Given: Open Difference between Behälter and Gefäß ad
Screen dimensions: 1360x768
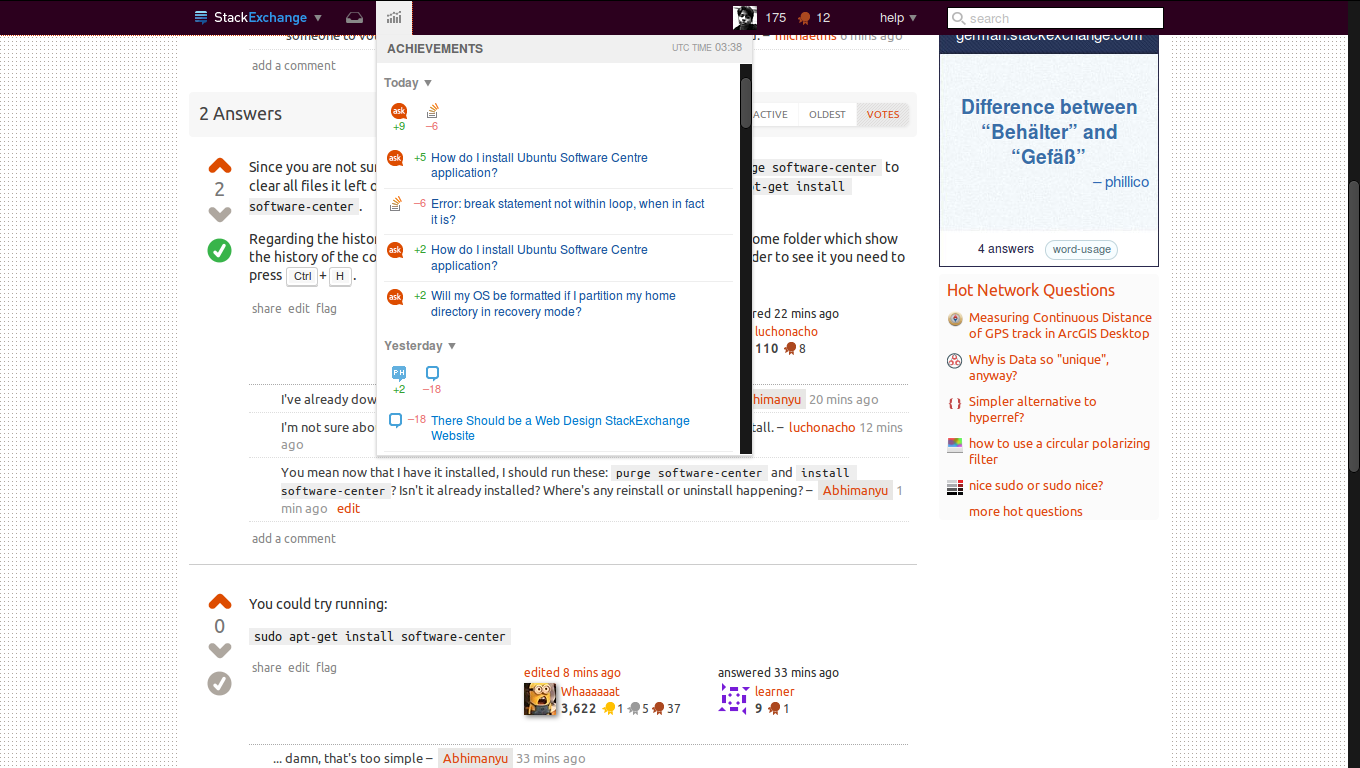Looking at the screenshot, I should click(x=1049, y=132).
